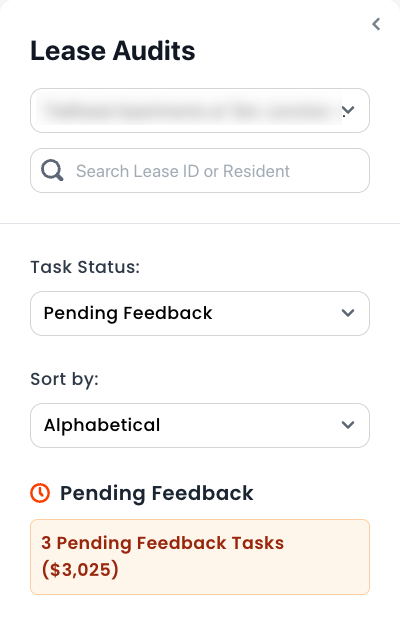Viewport: 400px width, 622px height.
Task: Select the 3 Pending Feedback Tasks banner
Action: point(200,557)
